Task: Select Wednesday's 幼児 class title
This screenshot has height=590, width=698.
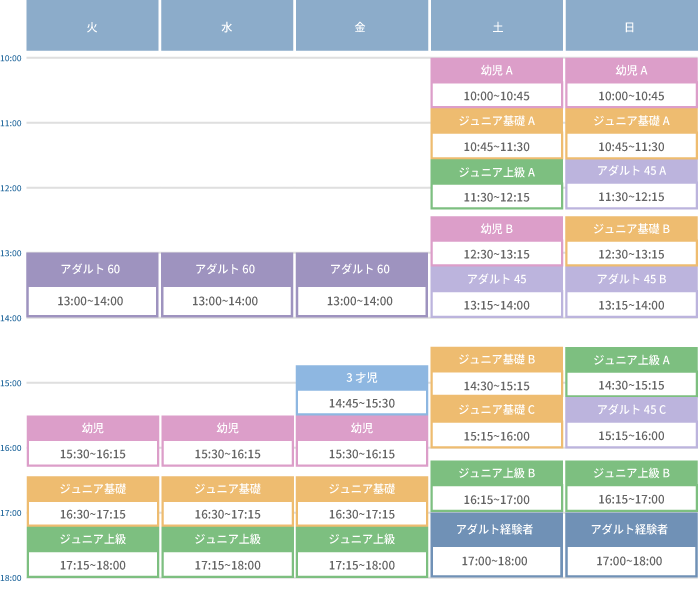Action: click(227, 428)
